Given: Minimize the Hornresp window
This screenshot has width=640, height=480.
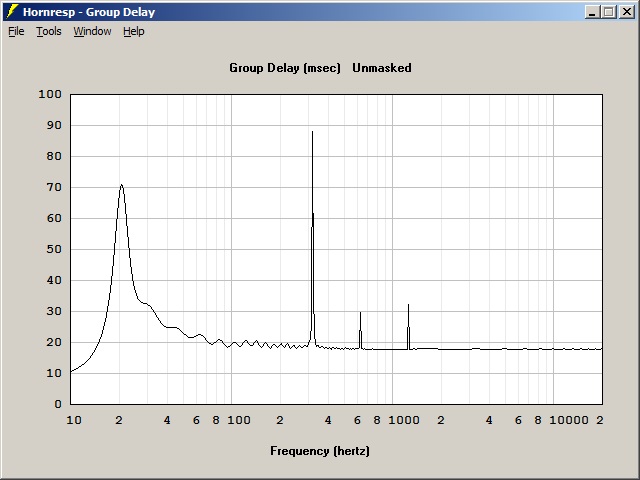Looking at the screenshot, I should (x=593, y=12).
